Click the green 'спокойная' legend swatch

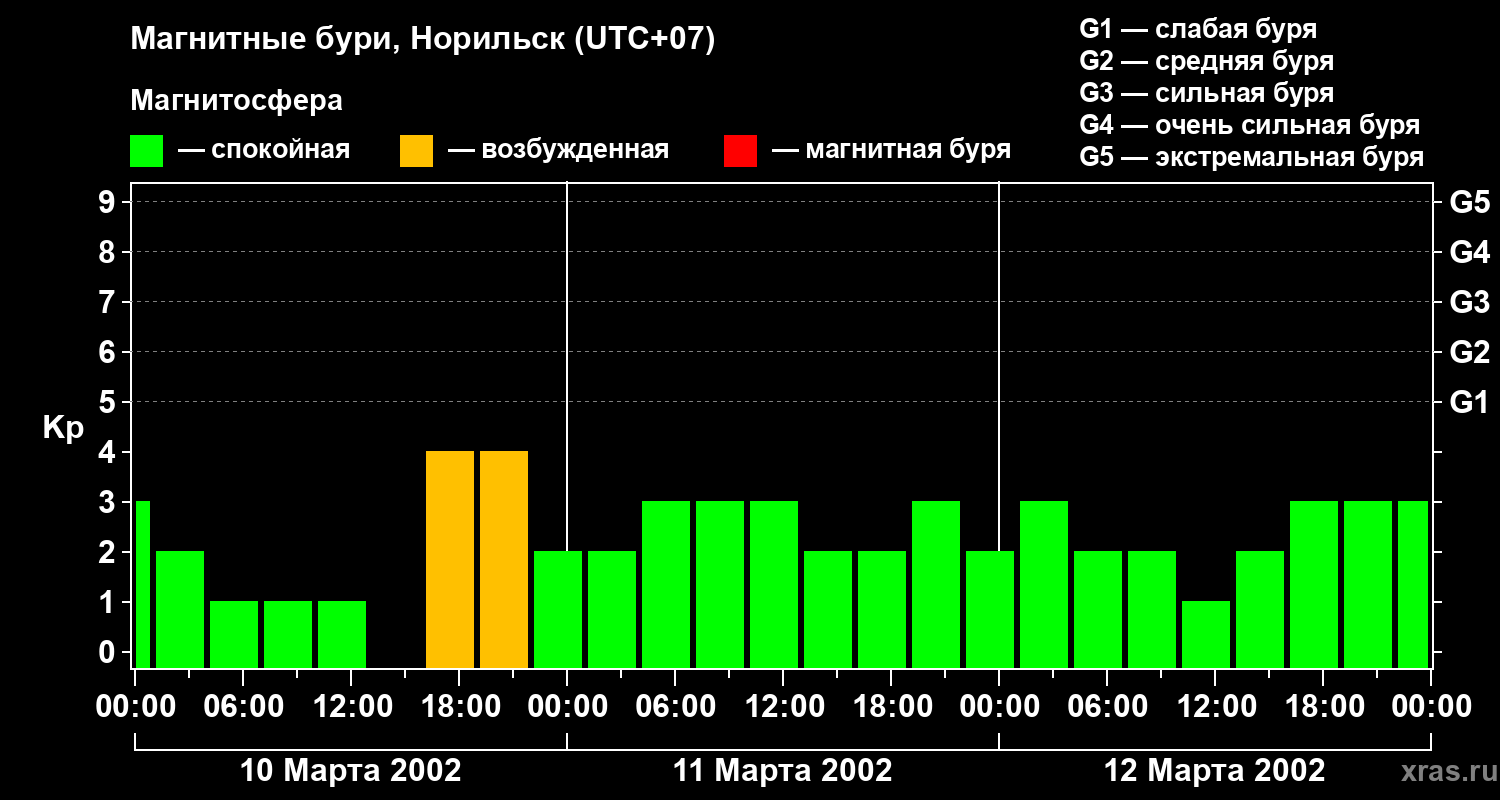click(x=146, y=151)
